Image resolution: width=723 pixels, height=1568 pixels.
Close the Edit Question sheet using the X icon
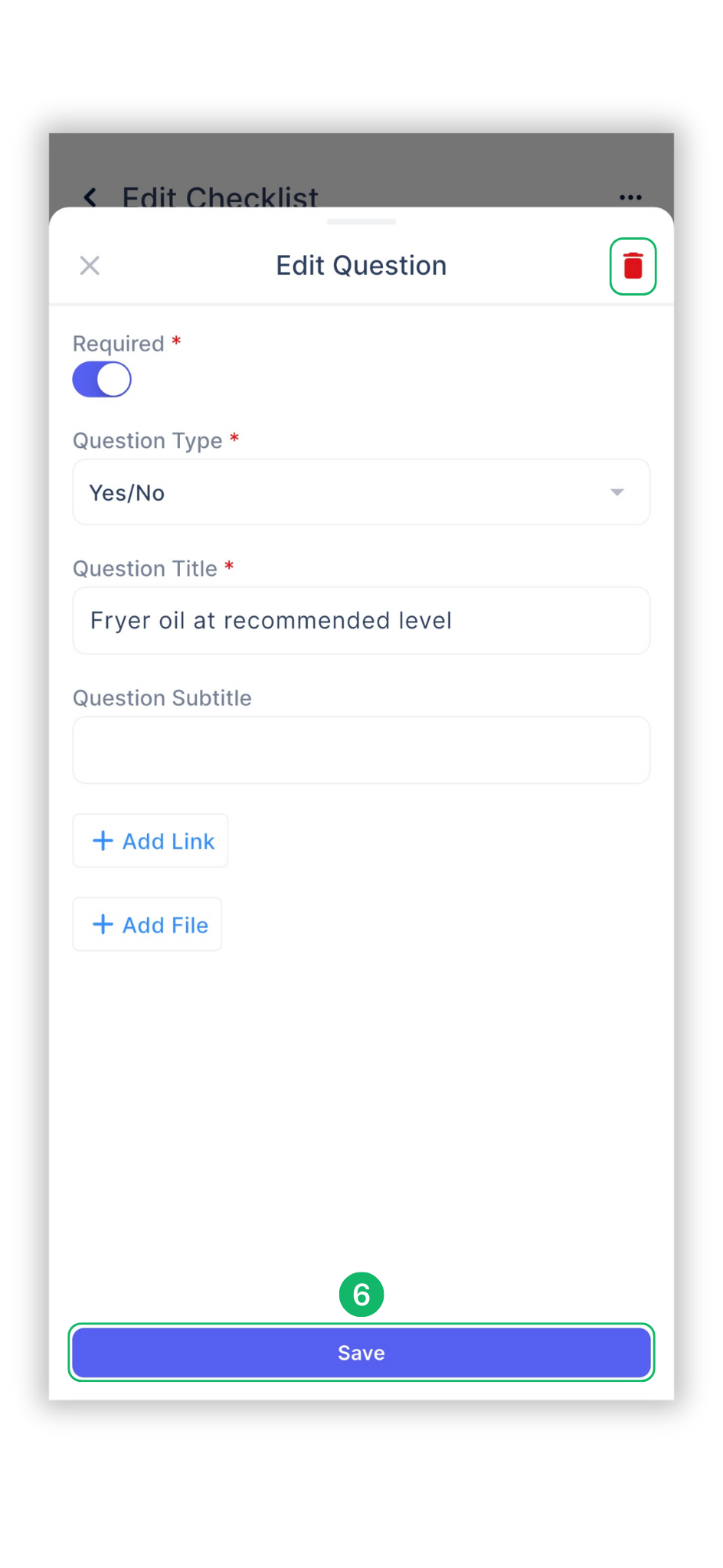point(89,266)
